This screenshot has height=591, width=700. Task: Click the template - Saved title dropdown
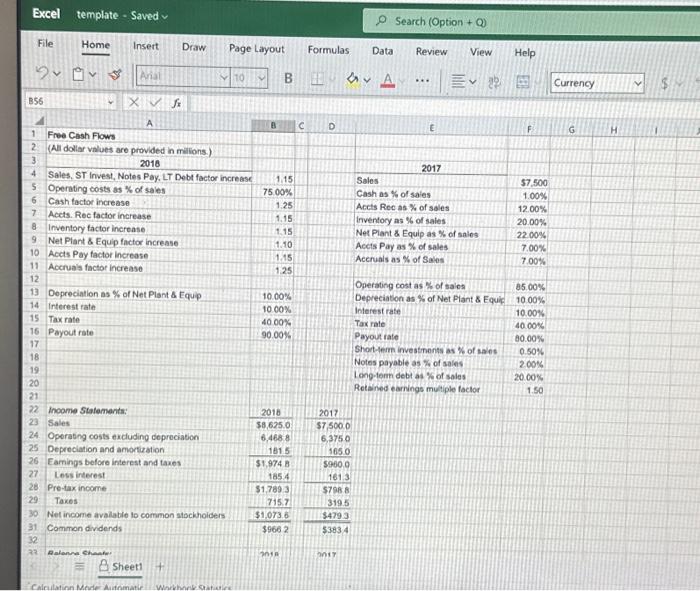click(122, 15)
